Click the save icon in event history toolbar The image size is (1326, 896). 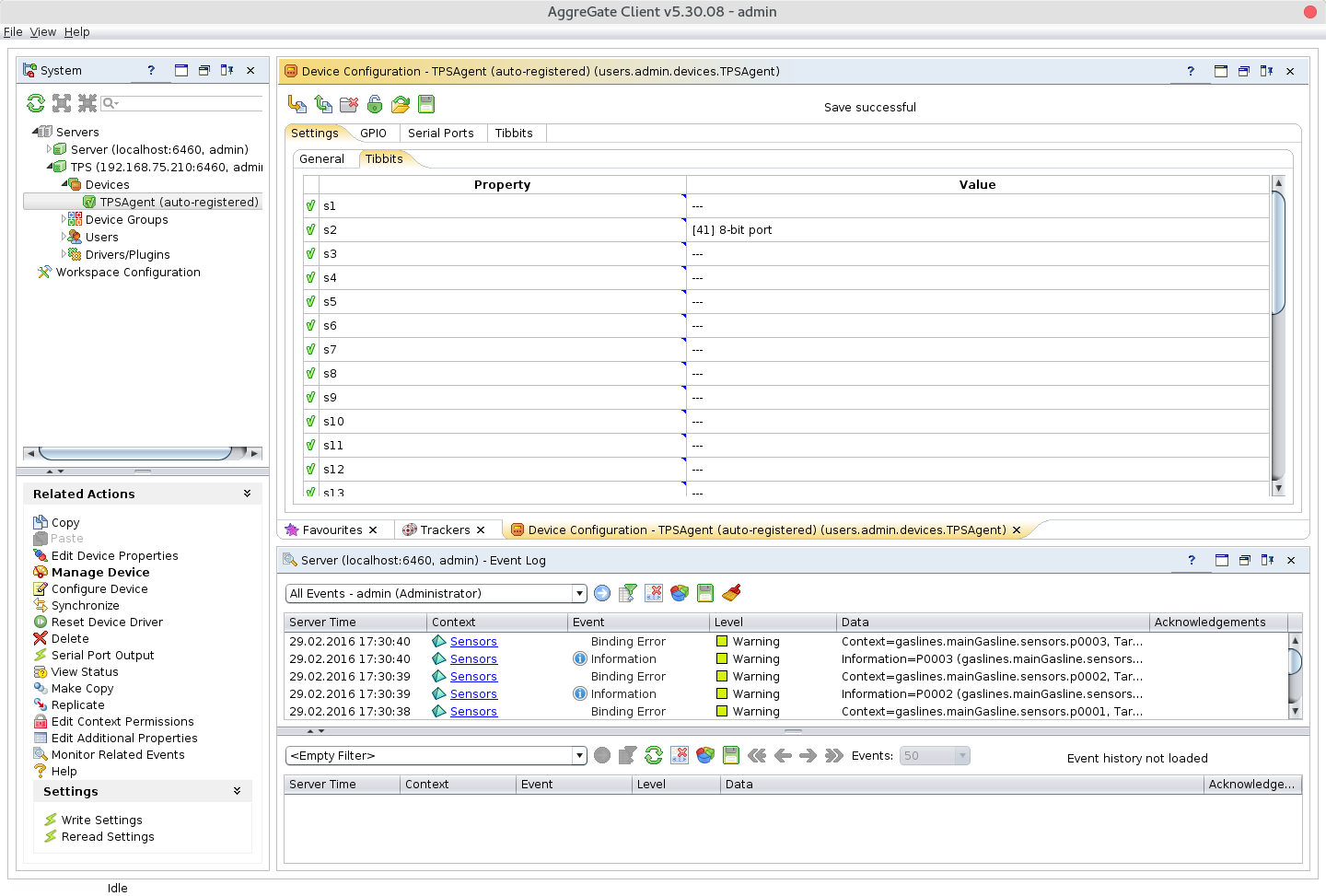click(731, 755)
